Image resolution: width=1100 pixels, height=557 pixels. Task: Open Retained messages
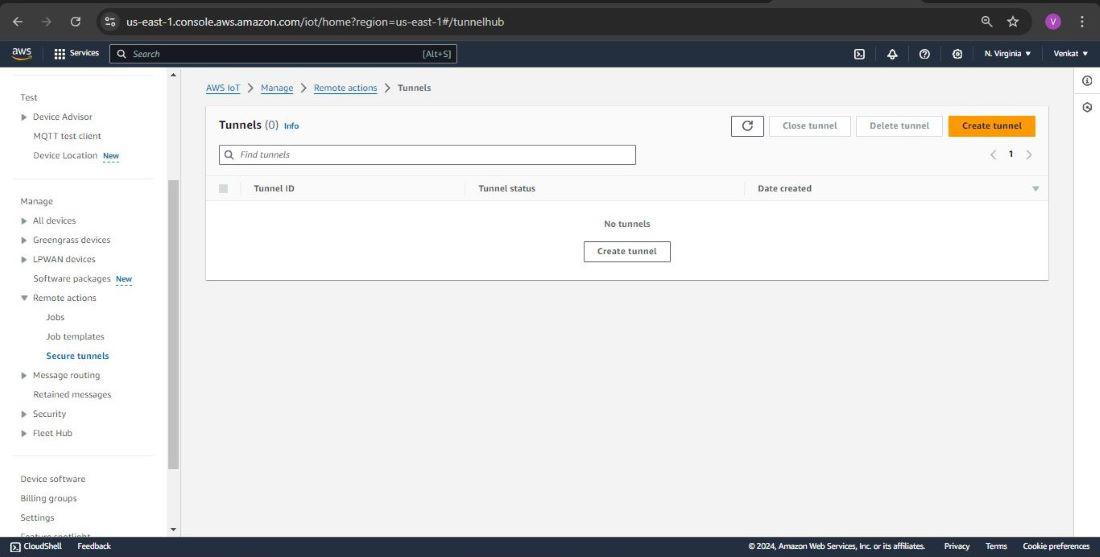72,394
